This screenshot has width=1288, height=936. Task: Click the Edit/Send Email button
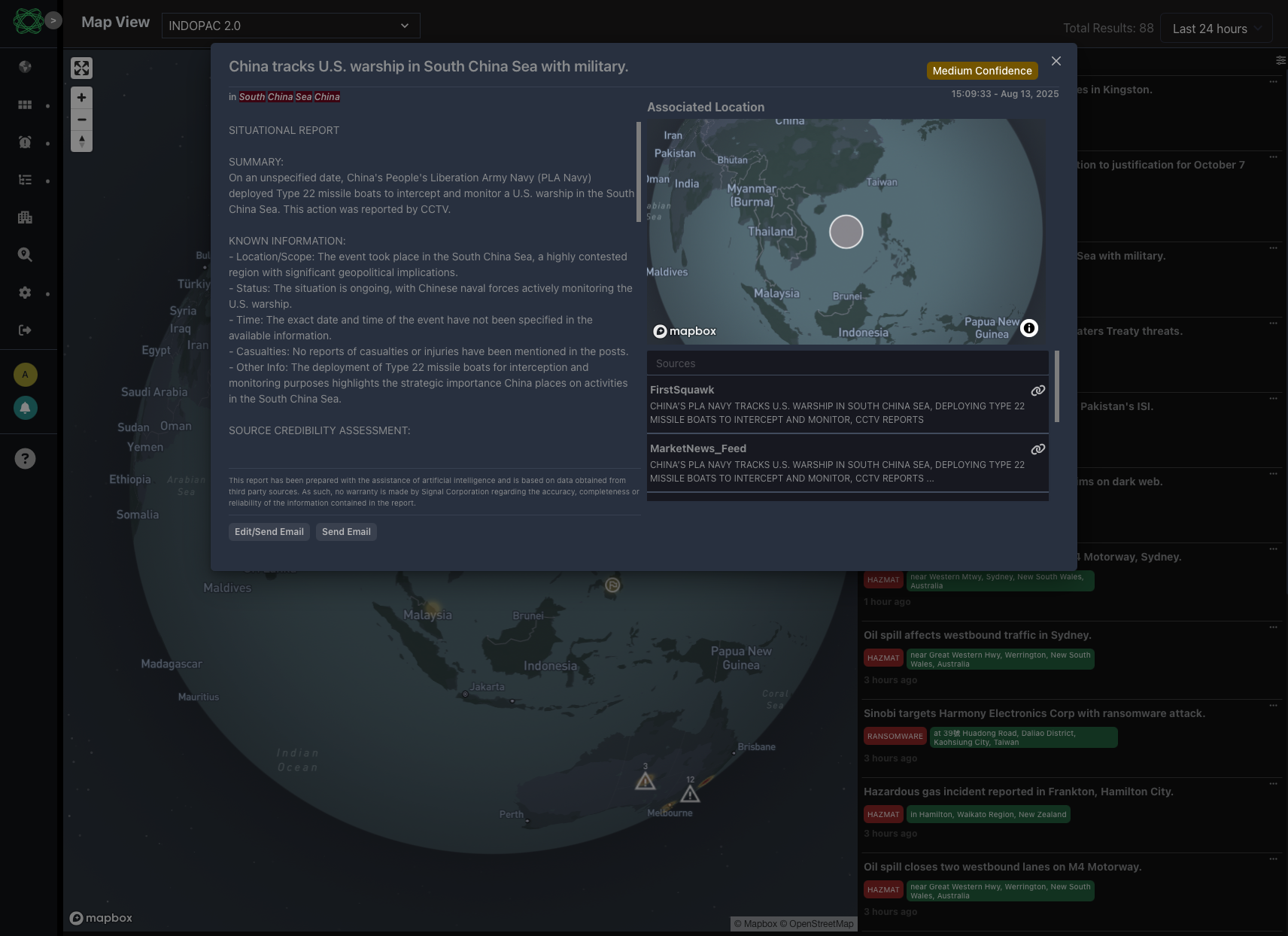point(269,532)
